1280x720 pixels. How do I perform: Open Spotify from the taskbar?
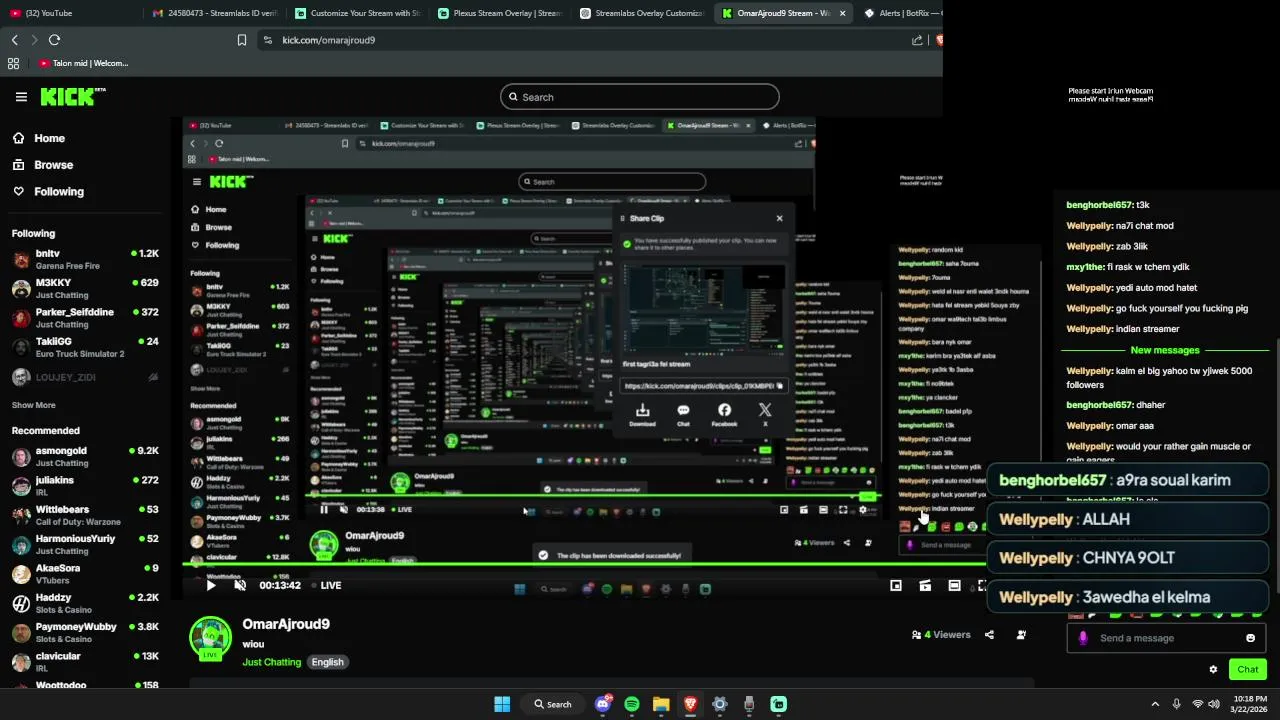[x=632, y=704]
